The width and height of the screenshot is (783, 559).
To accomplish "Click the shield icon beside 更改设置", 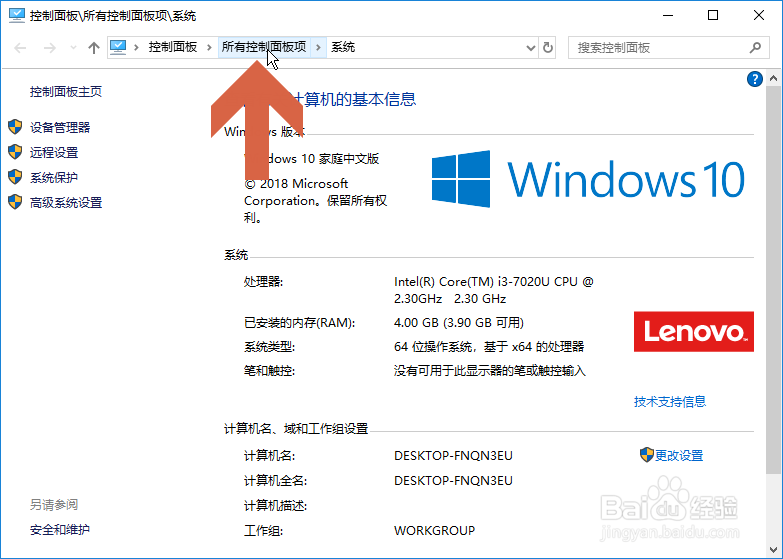I will point(647,455).
